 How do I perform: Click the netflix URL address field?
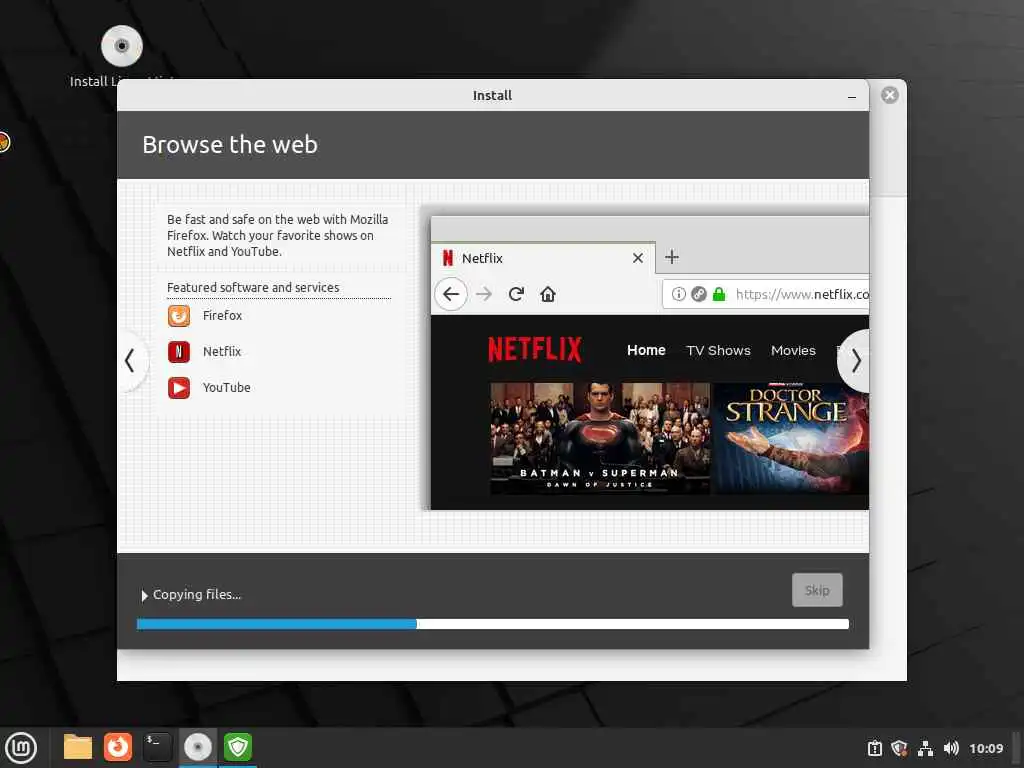[765, 294]
